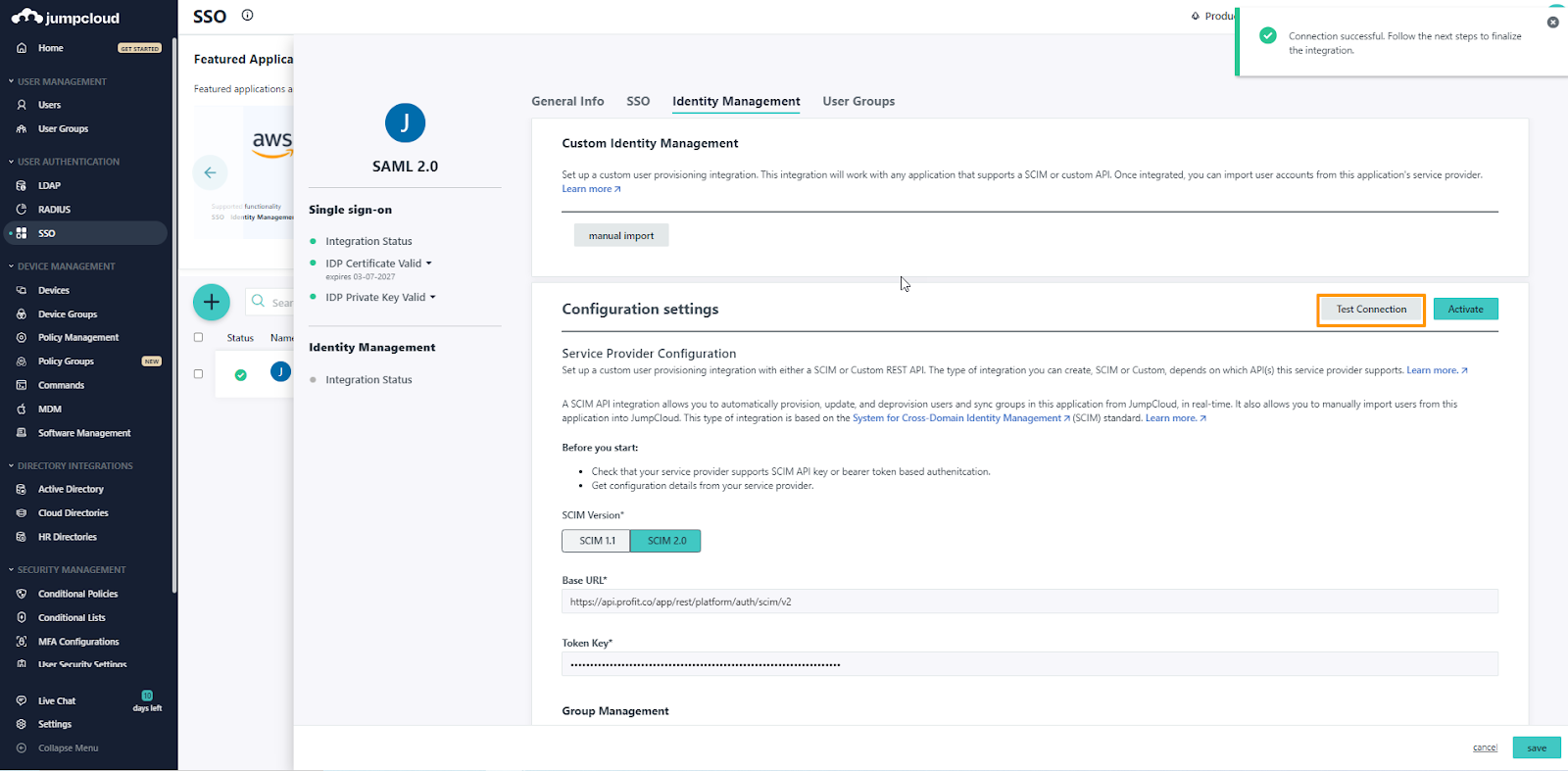This screenshot has height=771, width=1568.
Task: Open the Commands sidebar icon
Action: pos(22,386)
